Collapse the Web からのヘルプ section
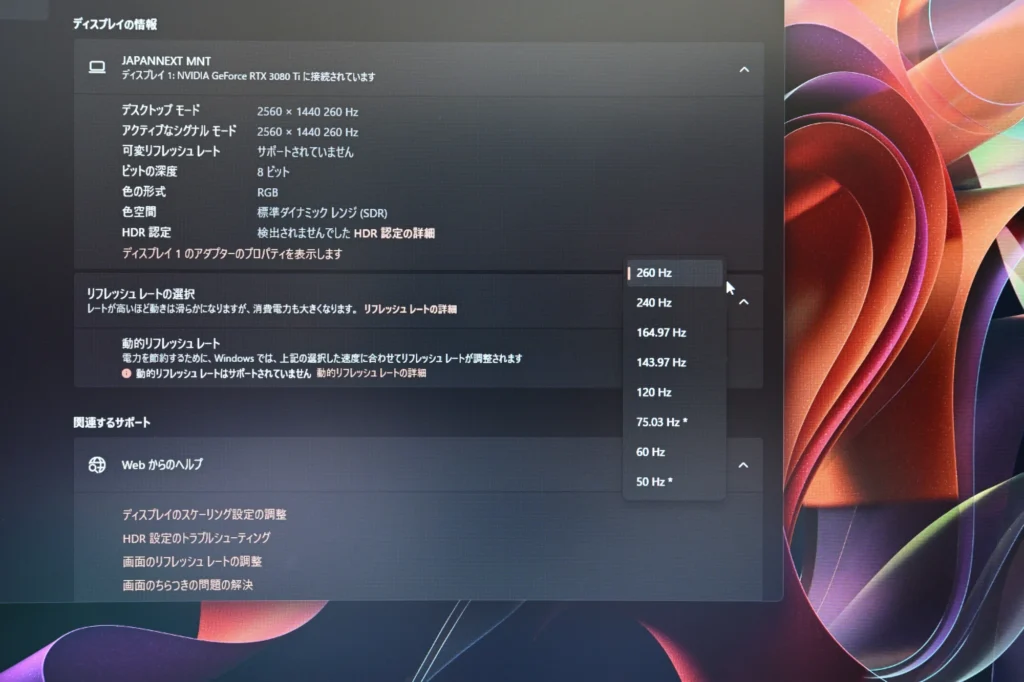Image resolution: width=1024 pixels, height=682 pixels. pyautogui.click(x=743, y=465)
